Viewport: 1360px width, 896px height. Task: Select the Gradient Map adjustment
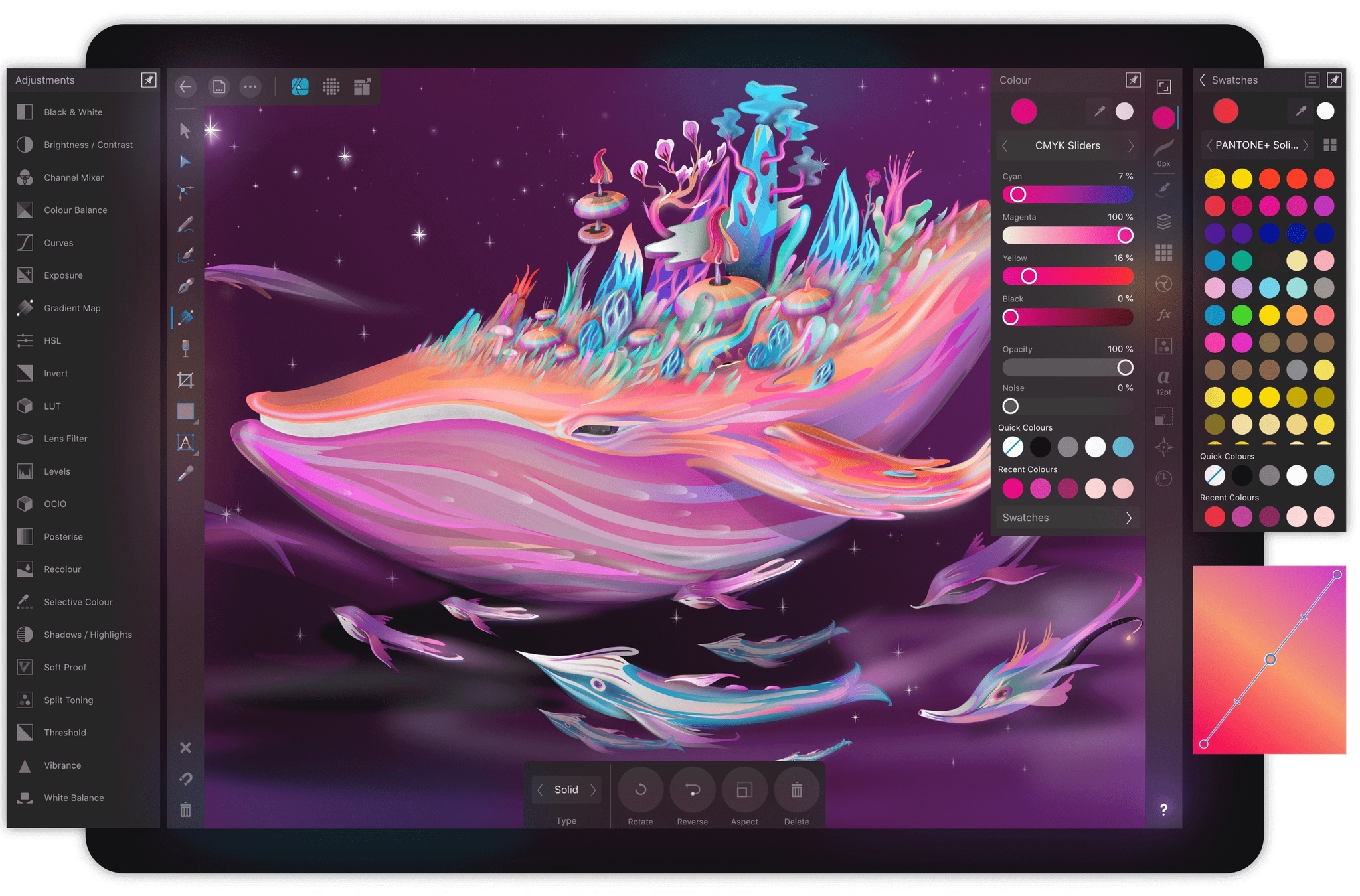(x=71, y=307)
